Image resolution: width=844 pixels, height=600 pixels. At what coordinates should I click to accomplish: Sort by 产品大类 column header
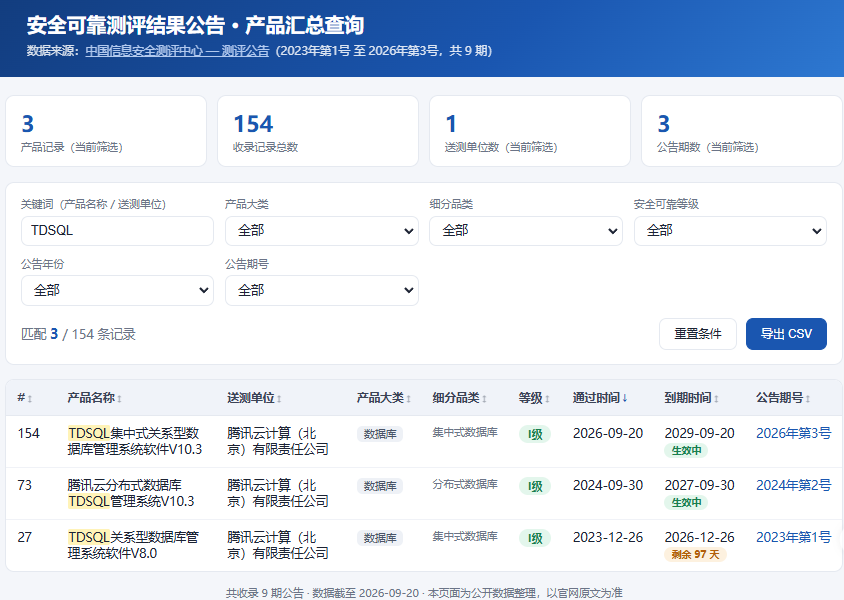point(384,398)
